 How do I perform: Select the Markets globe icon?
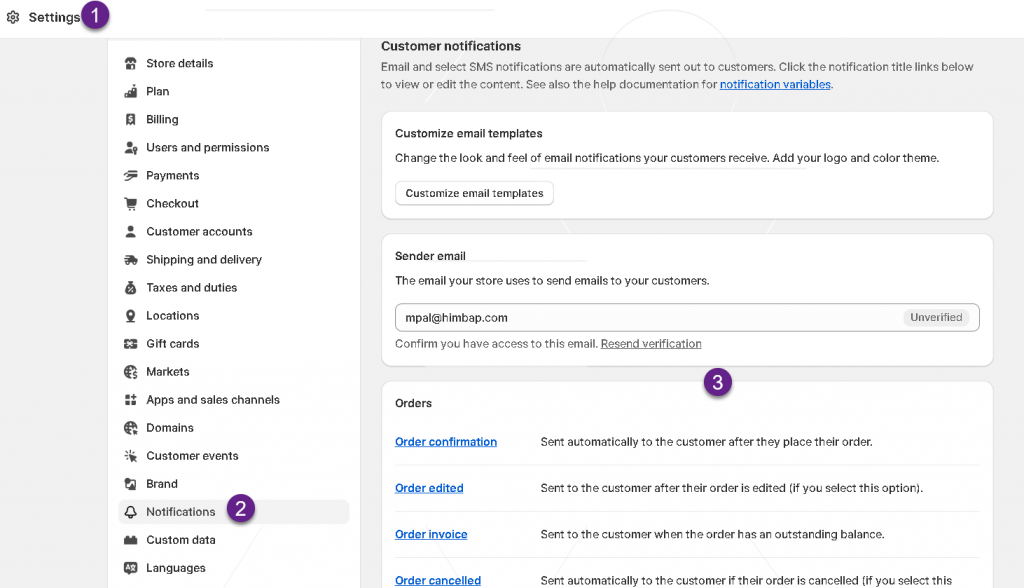(130, 371)
